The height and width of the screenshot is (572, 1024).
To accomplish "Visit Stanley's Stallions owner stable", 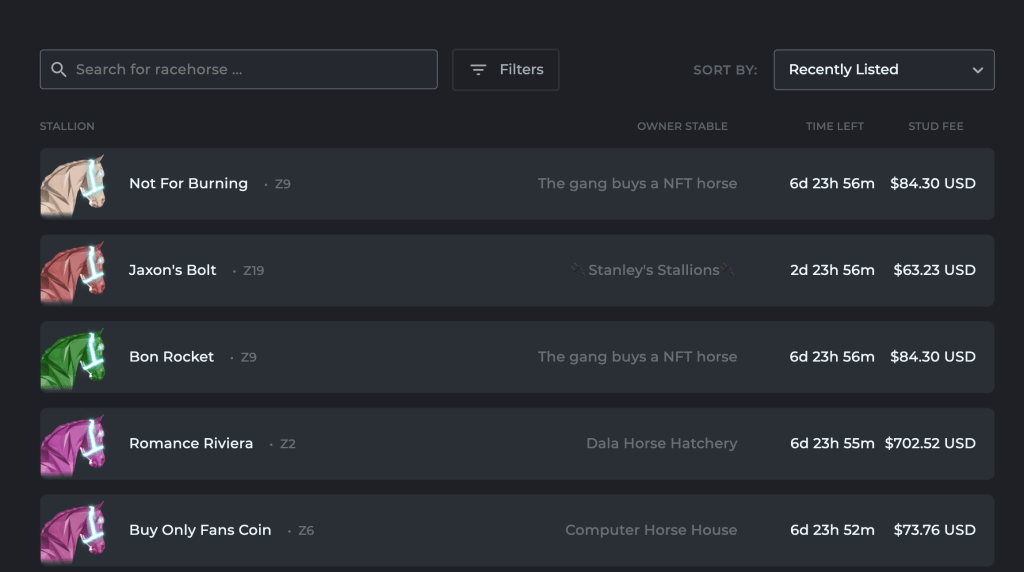I will [x=654, y=270].
